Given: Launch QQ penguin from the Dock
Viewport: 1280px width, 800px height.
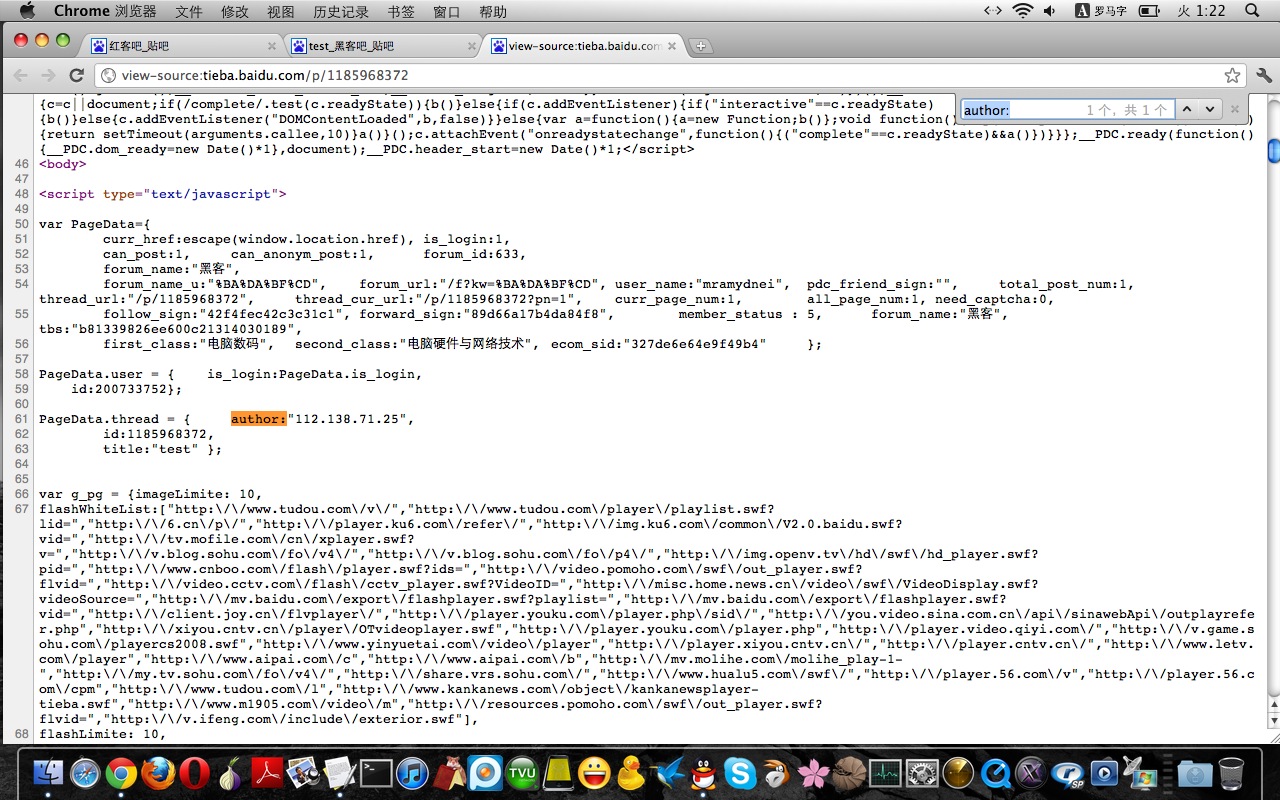Looking at the screenshot, I should 703,772.
